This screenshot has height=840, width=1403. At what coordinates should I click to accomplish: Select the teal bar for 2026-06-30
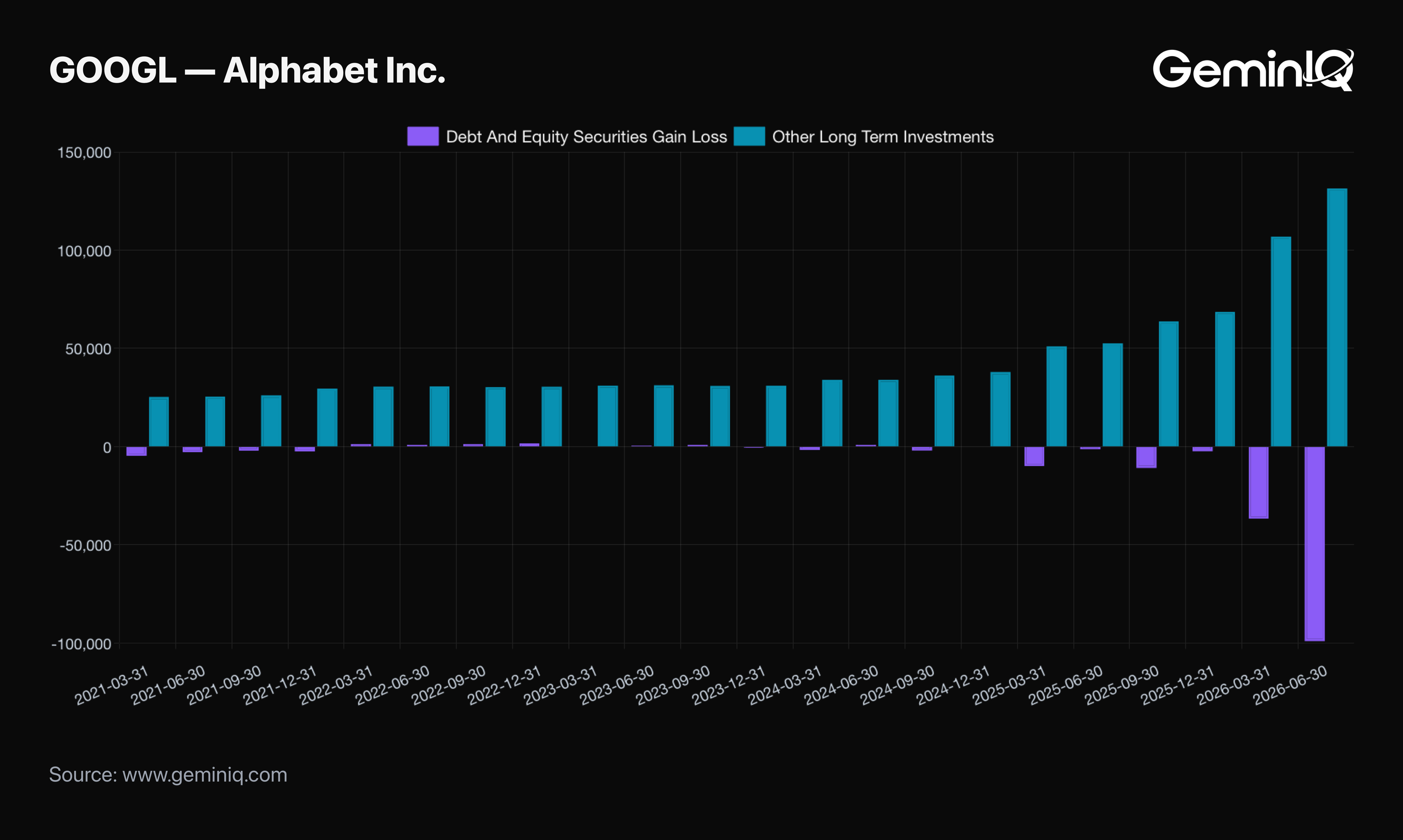coord(1337,317)
